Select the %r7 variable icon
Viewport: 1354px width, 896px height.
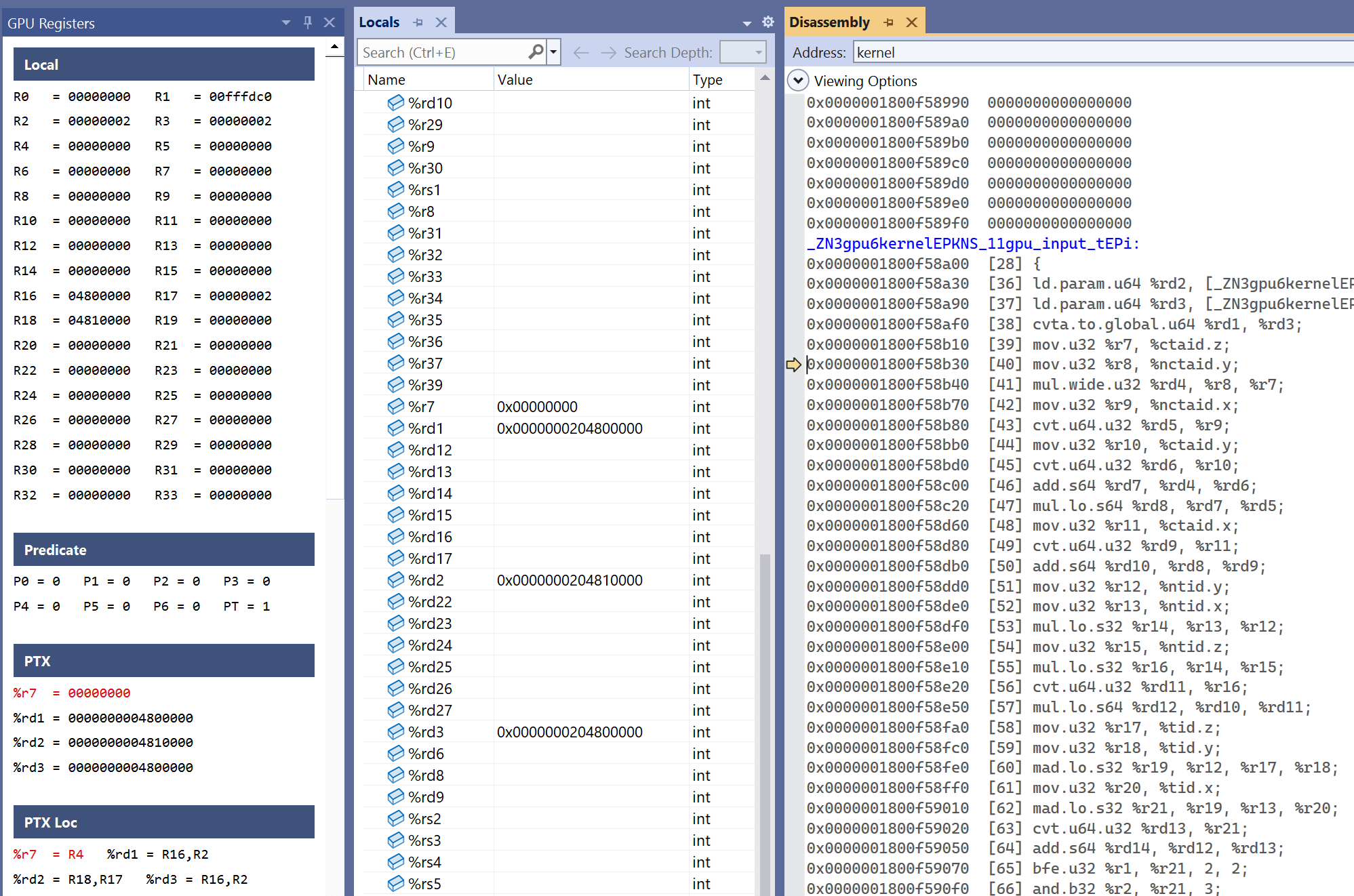coord(395,406)
